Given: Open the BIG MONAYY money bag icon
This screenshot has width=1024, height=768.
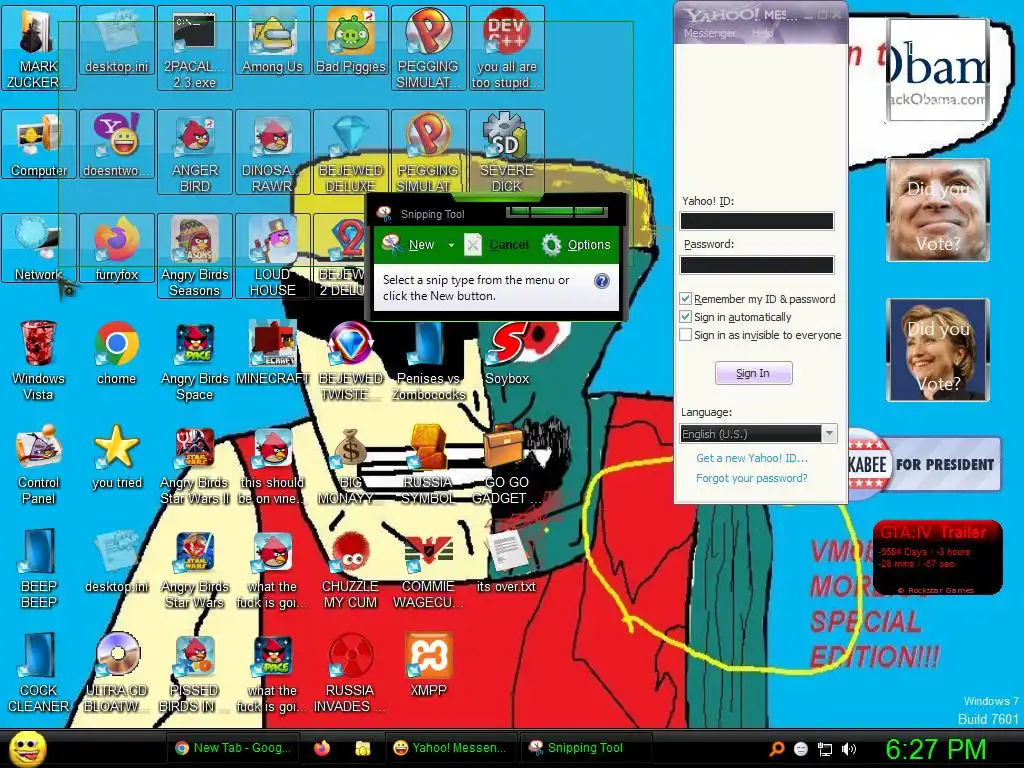Looking at the screenshot, I should tap(351, 464).
